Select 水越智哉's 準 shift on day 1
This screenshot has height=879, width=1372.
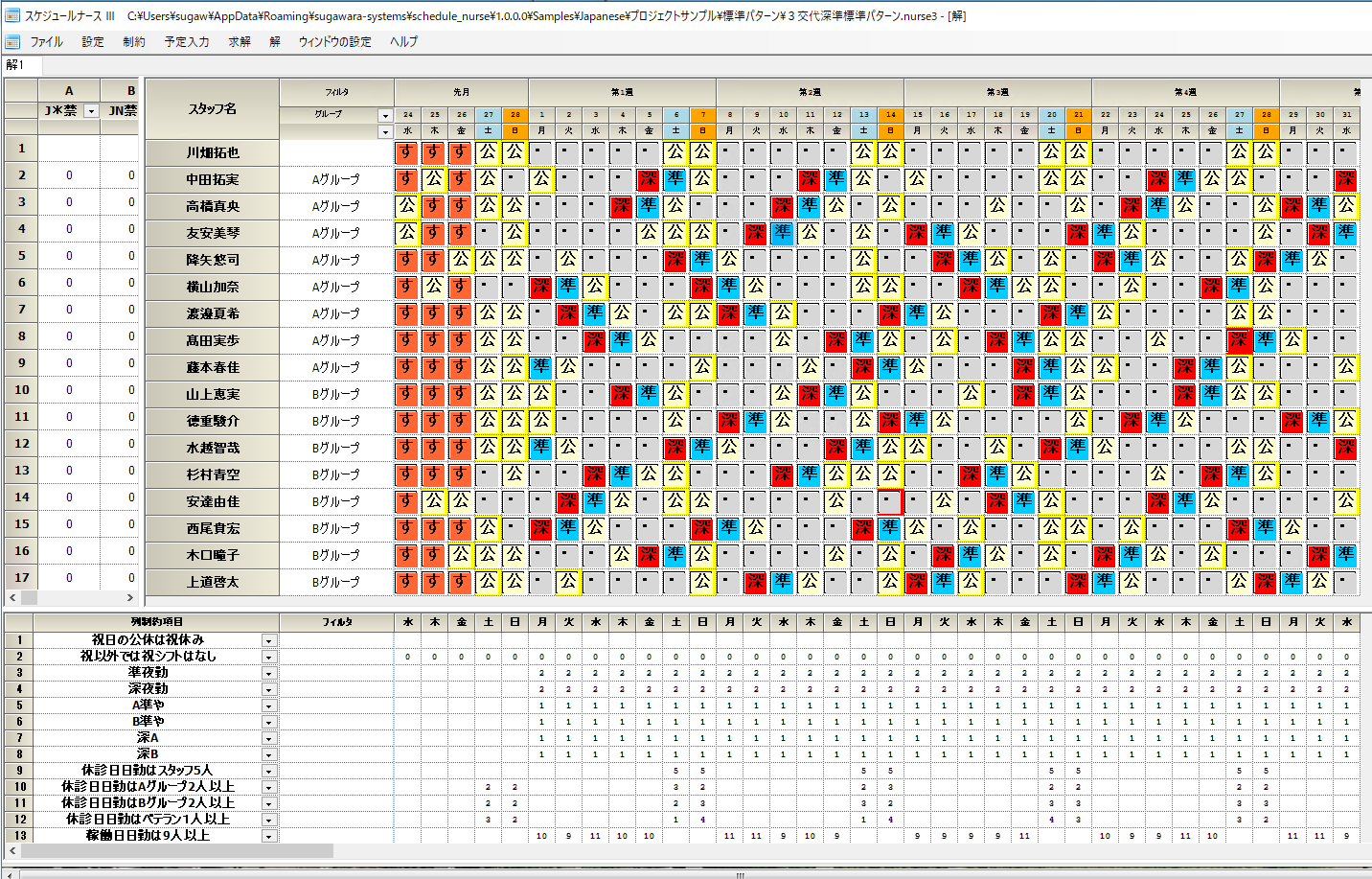pyautogui.click(x=541, y=448)
